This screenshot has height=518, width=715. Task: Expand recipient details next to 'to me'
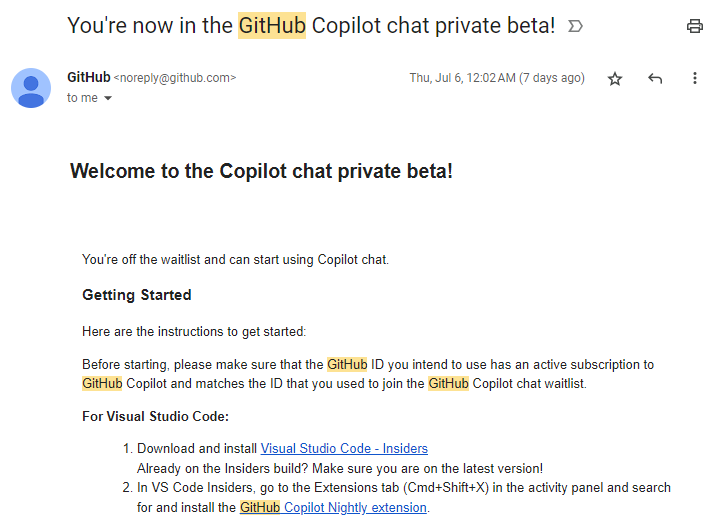[x=108, y=98]
